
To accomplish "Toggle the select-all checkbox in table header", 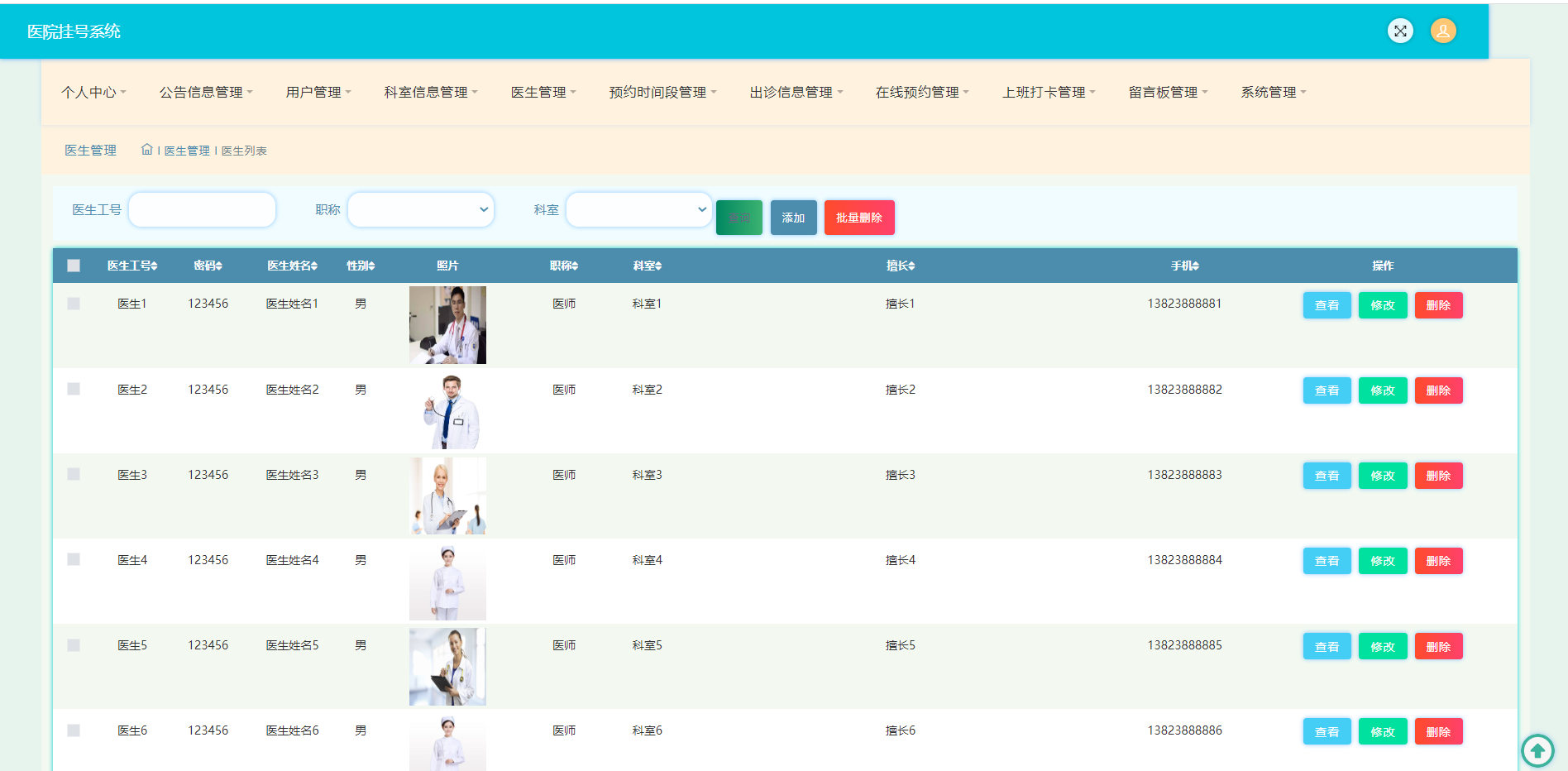I will click(x=74, y=266).
